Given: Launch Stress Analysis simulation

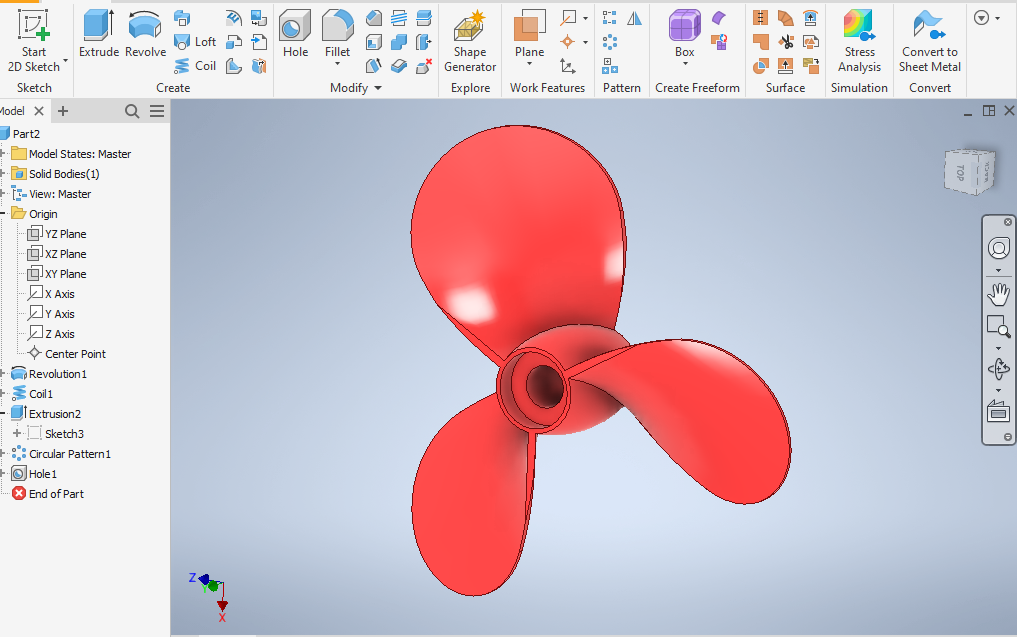Looking at the screenshot, I should pos(859,43).
